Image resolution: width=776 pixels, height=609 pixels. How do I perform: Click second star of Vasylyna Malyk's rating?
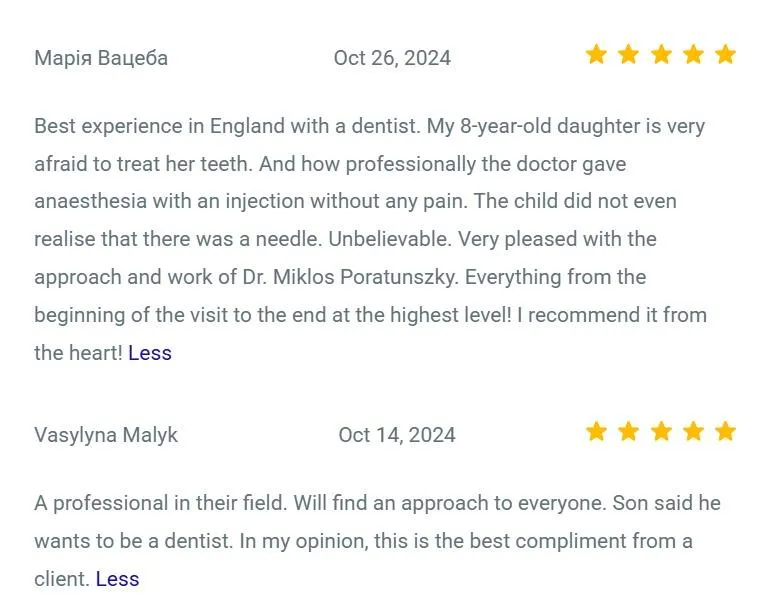click(629, 431)
